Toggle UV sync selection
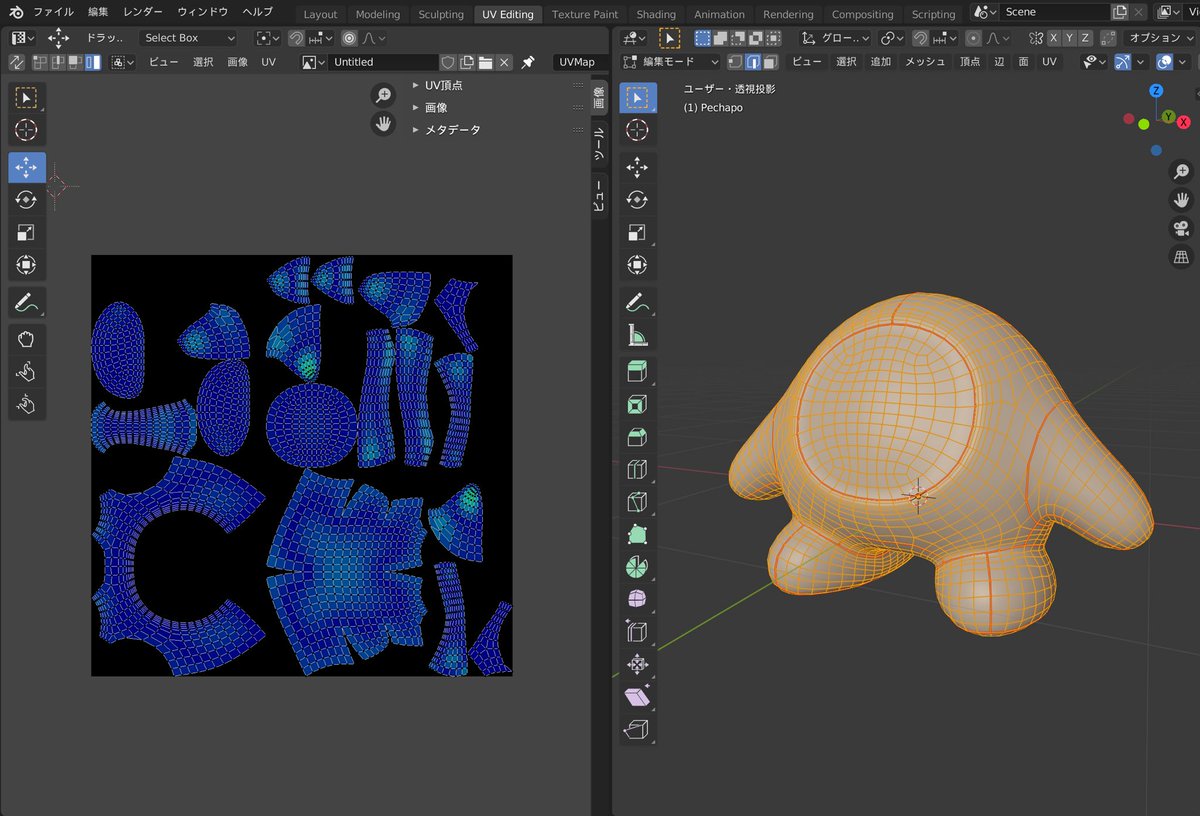The height and width of the screenshot is (816, 1200). (16, 62)
